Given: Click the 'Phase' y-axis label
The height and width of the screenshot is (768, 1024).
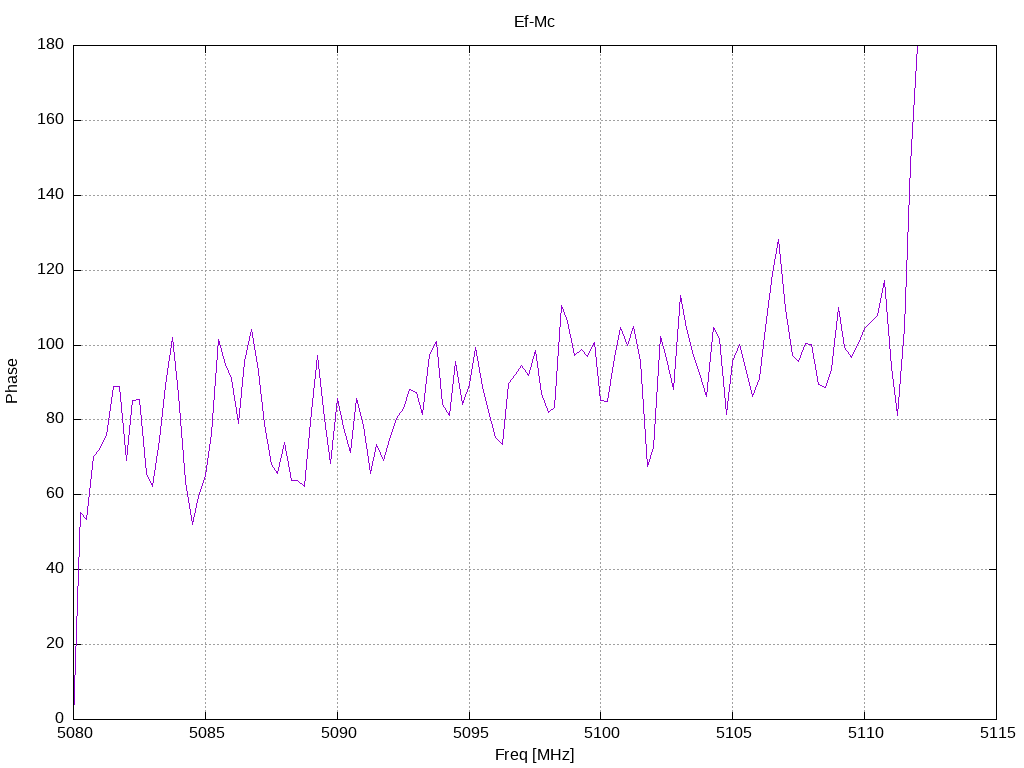Looking at the screenshot, I should 12,381.
